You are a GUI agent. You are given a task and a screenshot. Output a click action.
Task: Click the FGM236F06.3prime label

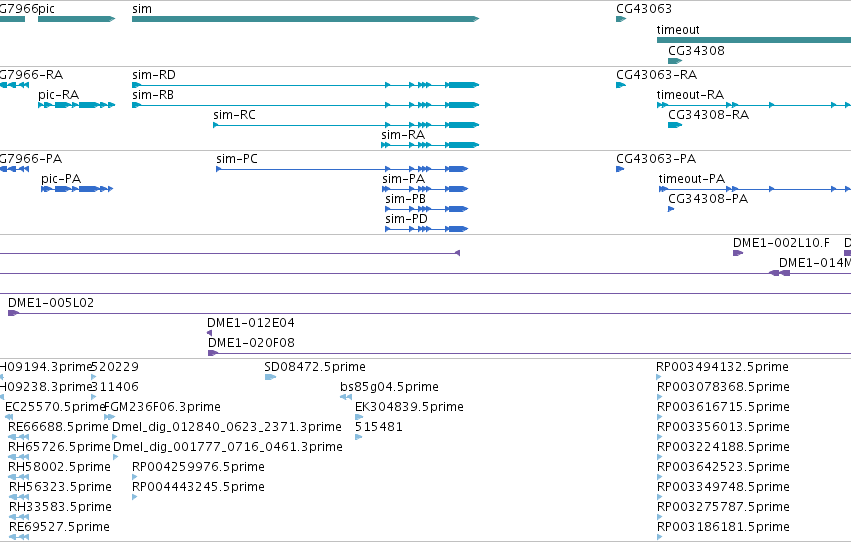point(162,407)
